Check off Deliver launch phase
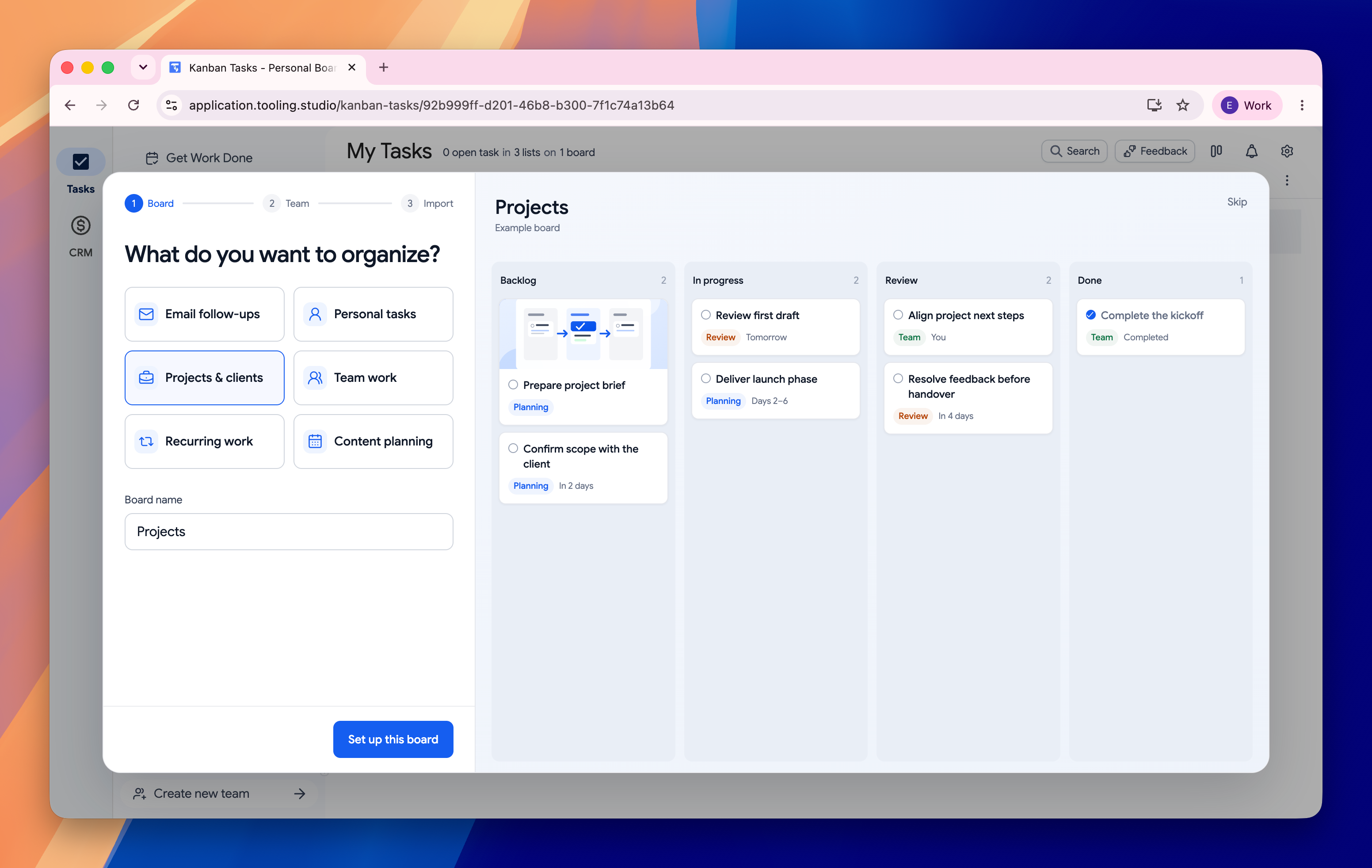 (705, 379)
